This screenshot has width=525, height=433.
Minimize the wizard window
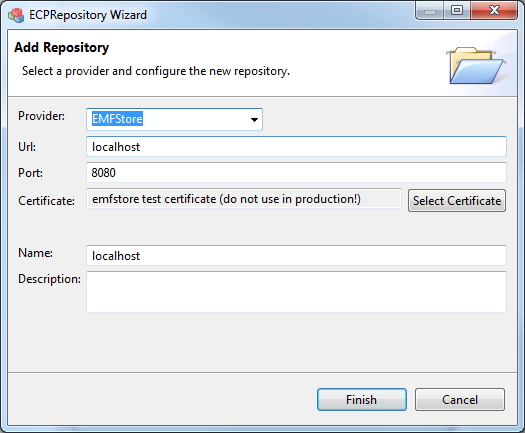tap(430, 11)
